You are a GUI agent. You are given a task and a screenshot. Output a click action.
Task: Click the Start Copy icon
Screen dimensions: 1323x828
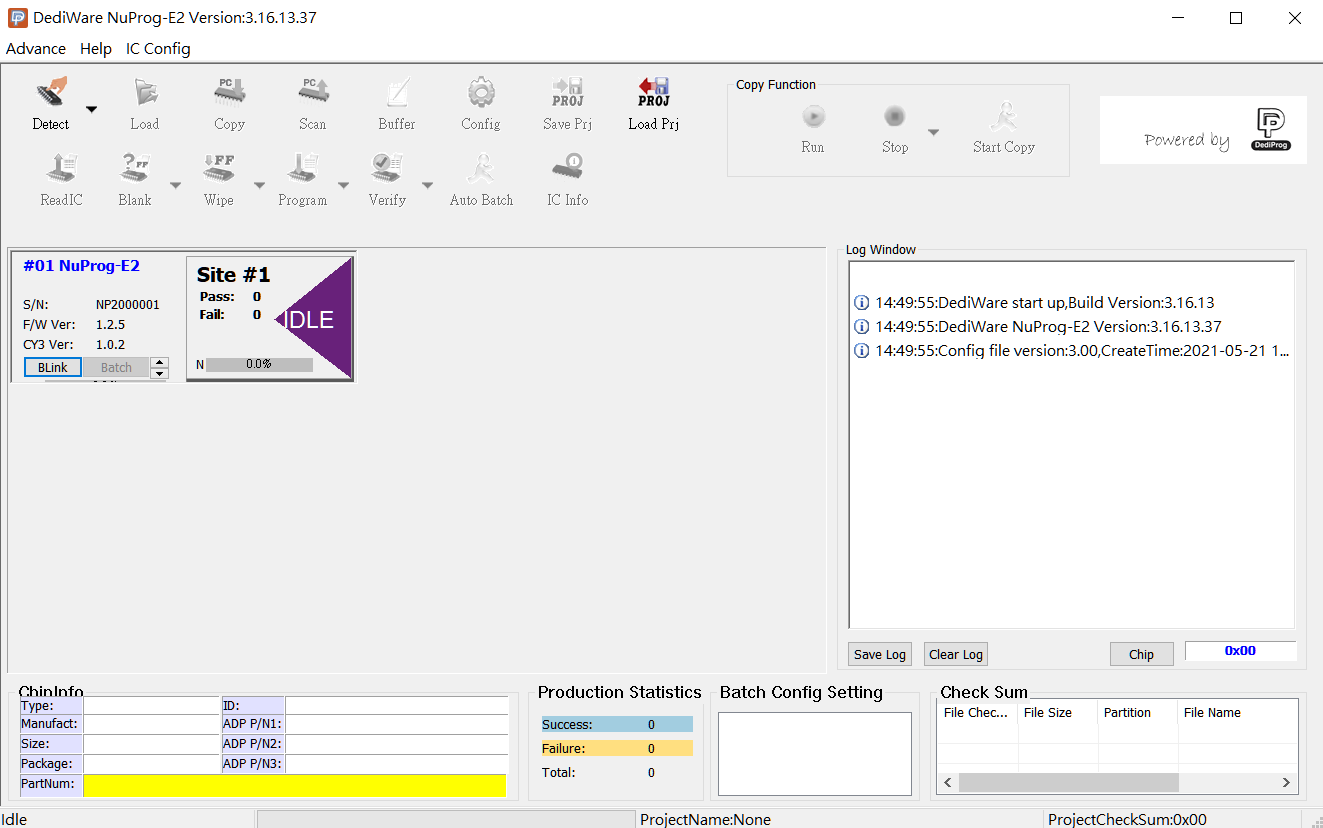(1004, 117)
